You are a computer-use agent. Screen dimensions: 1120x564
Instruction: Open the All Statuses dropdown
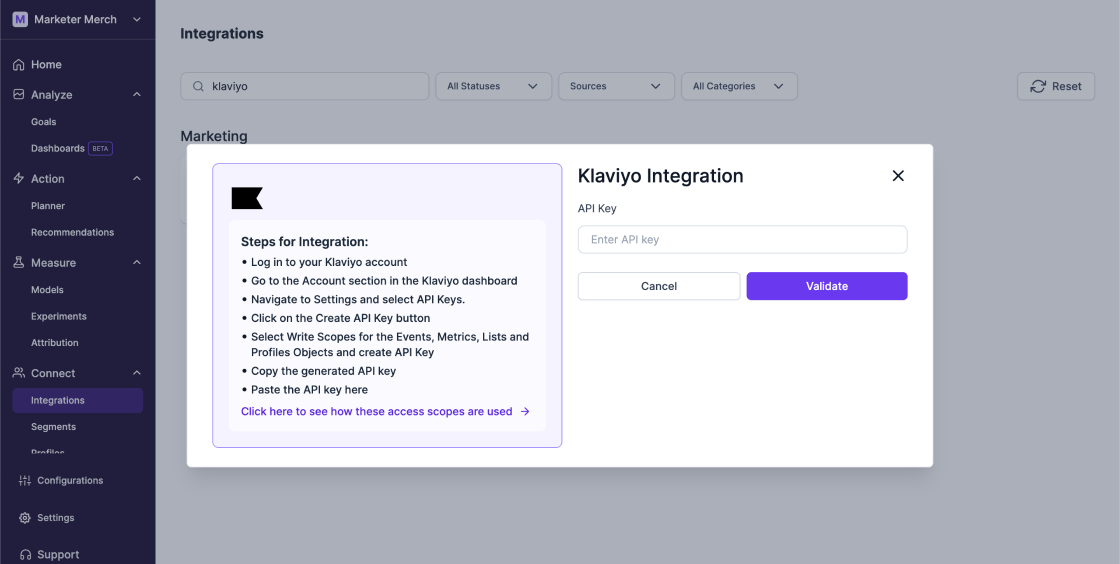coord(494,86)
